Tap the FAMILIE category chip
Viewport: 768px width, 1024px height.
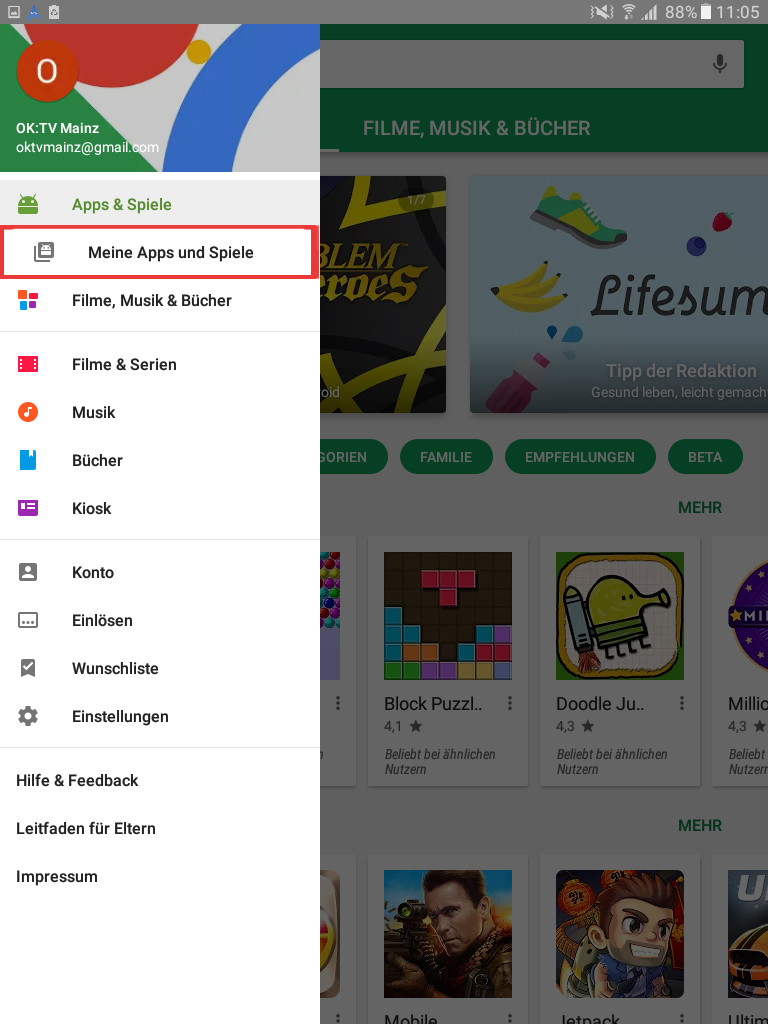pyautogui.click(x=446, y=456)
